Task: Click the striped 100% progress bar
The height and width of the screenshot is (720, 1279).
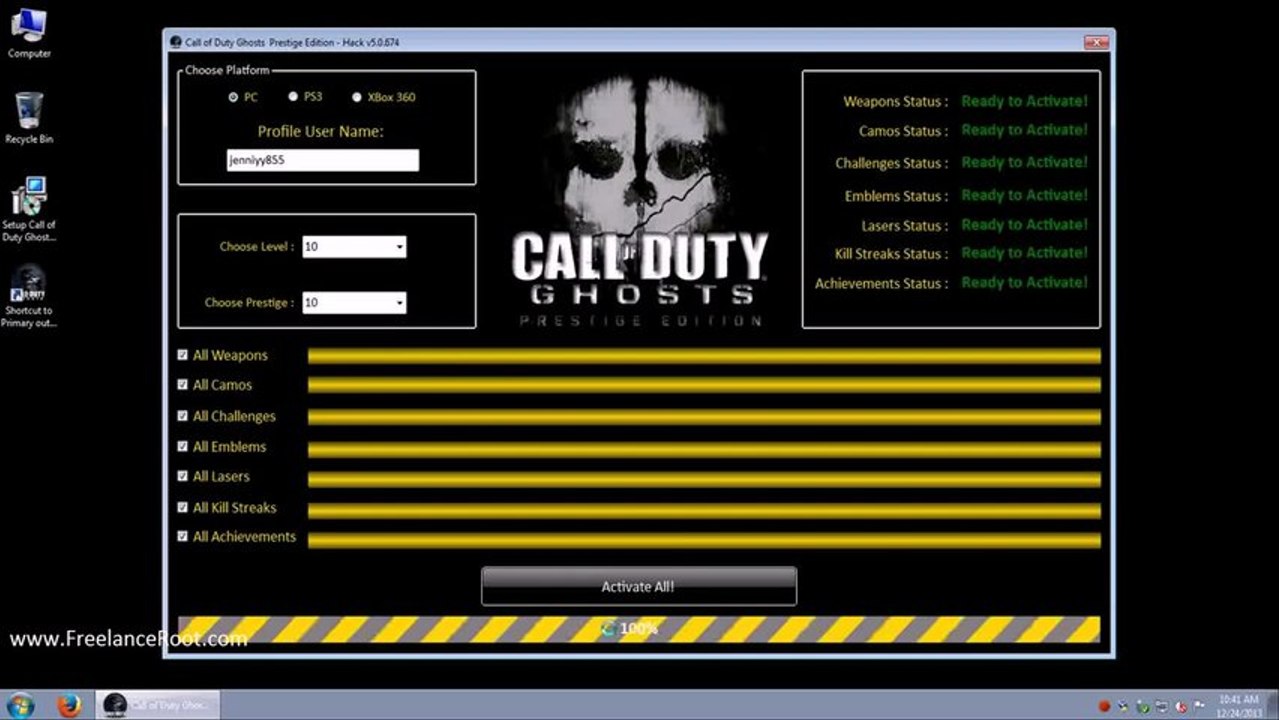Action: 639,629
